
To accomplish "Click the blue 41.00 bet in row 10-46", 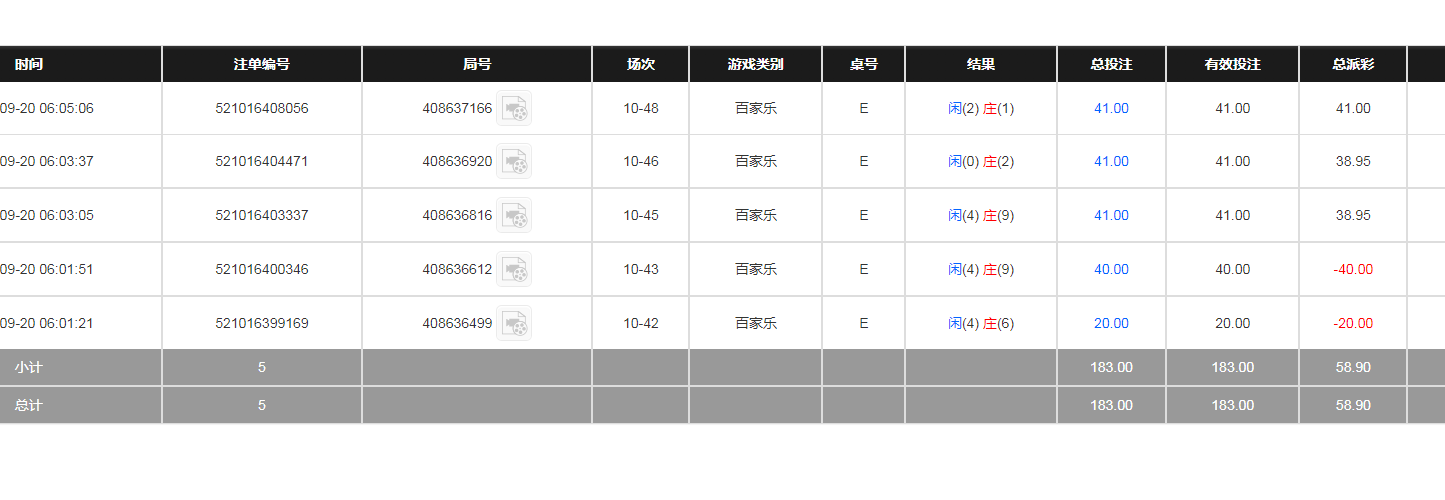I will (1111, 161).
